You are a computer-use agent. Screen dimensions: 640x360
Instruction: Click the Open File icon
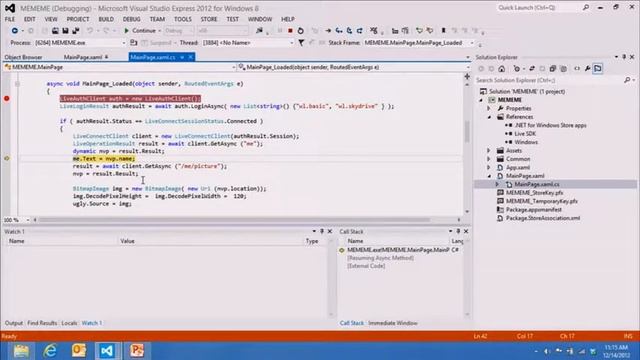[55, 31]
